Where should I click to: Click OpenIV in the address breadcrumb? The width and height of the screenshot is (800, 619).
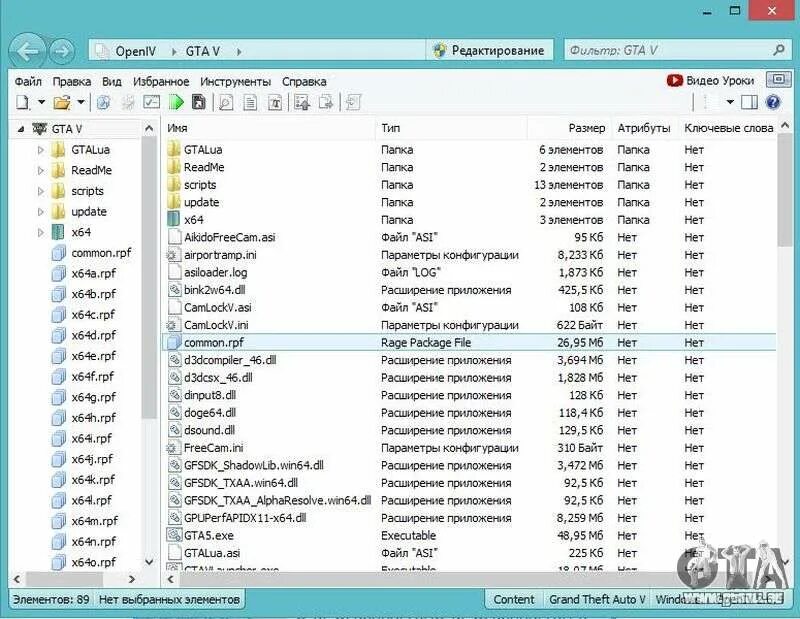(135, 51)
